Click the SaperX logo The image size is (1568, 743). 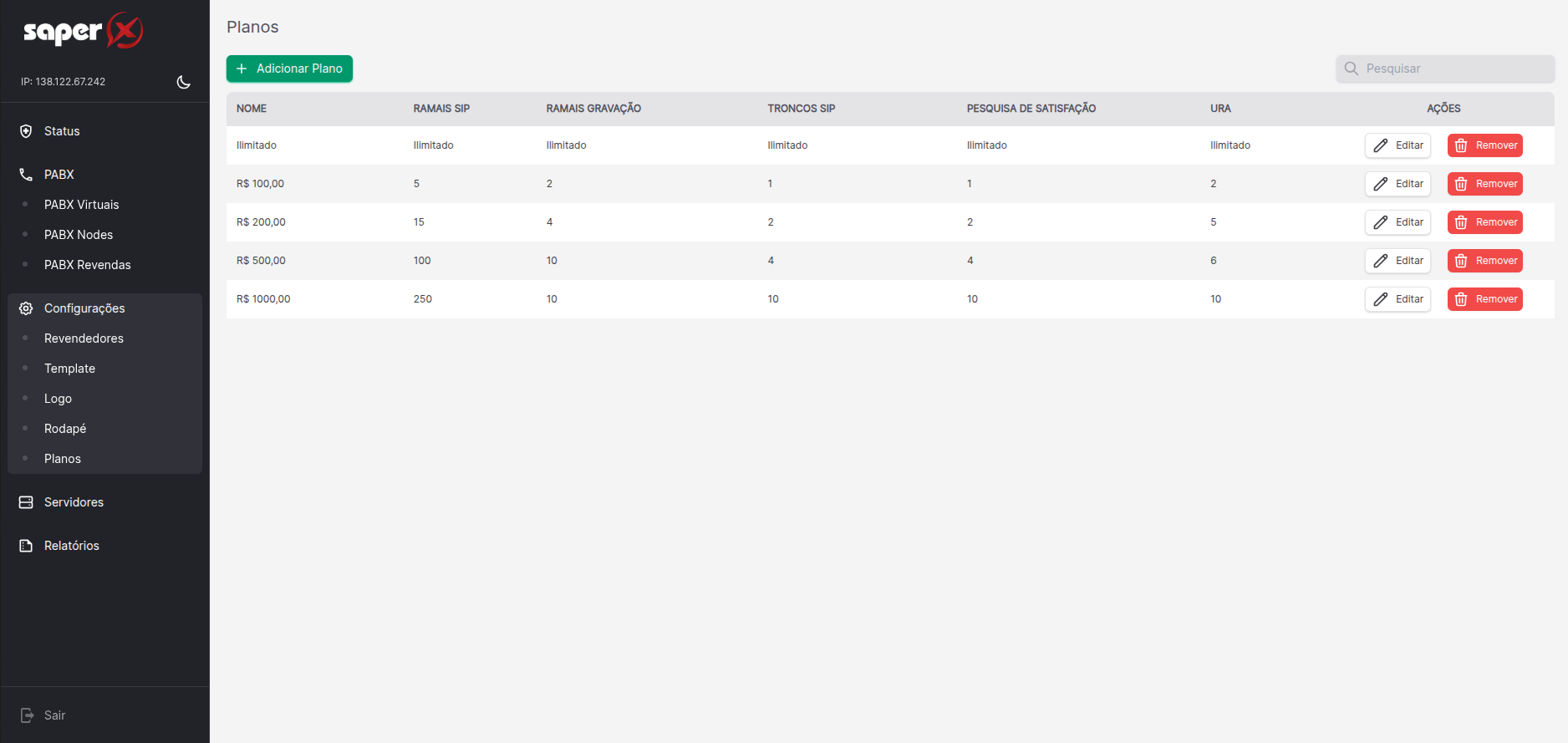(x=84, y=32)
